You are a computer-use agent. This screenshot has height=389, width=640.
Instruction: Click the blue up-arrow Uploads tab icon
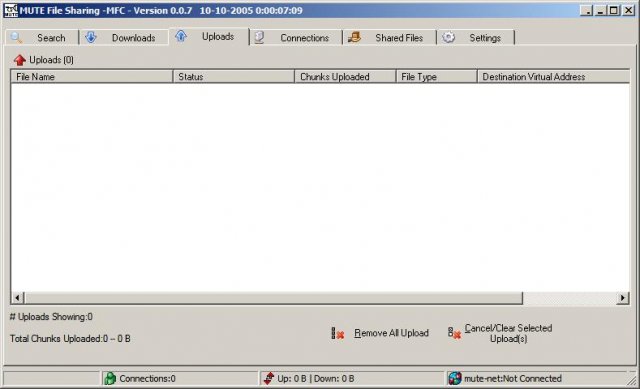pos(181,36)
